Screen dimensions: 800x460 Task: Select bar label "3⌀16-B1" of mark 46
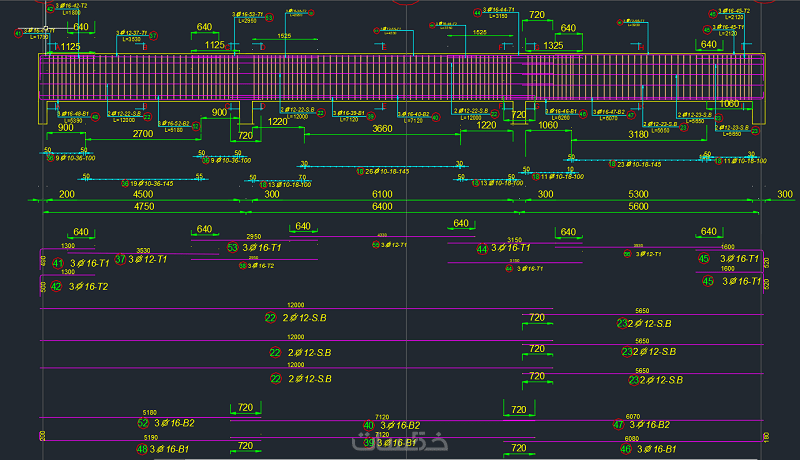click(656, 449)
